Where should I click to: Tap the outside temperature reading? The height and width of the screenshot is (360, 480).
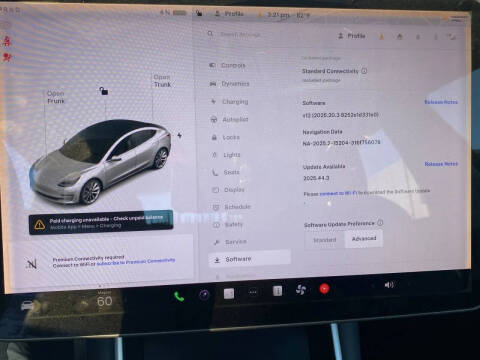point(303,15)
